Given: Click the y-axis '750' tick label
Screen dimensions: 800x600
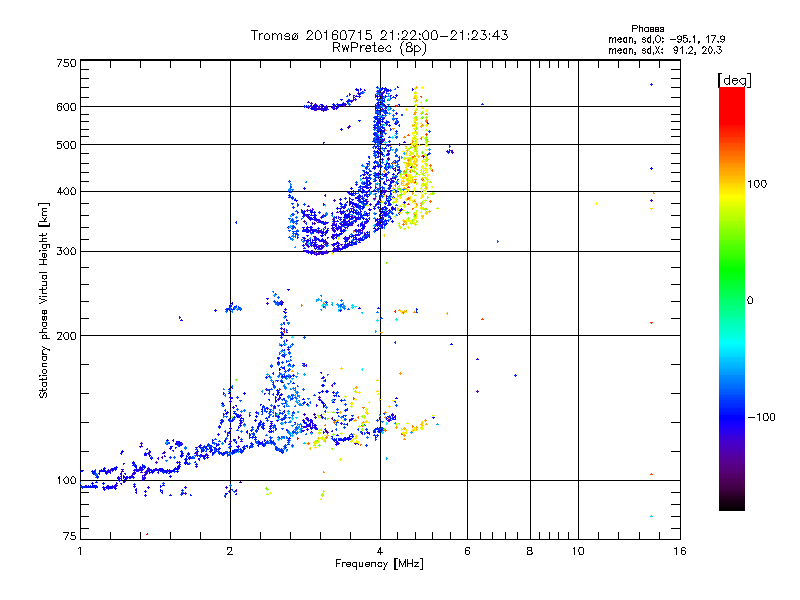Looking at the screenshot, I should [66, 63].
